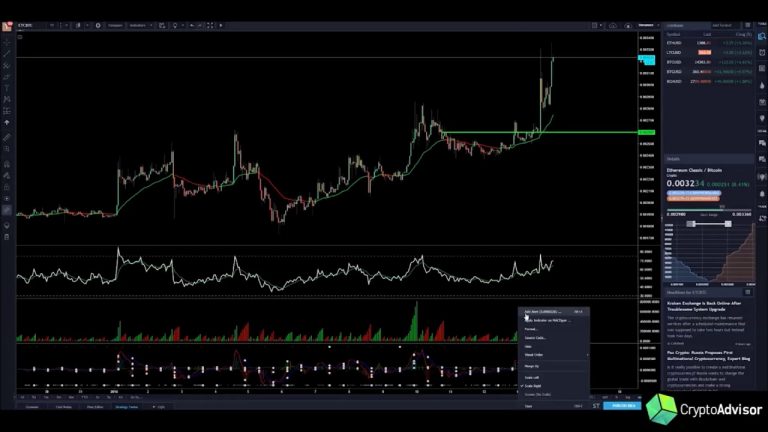
Task: Click the Compare button in top toolbar
Action: tap(115, 25)
